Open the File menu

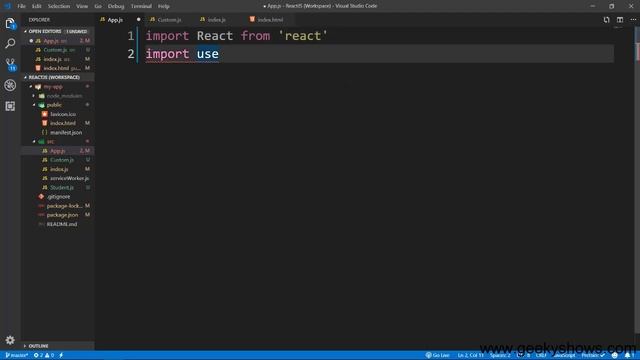pos(21,6)
